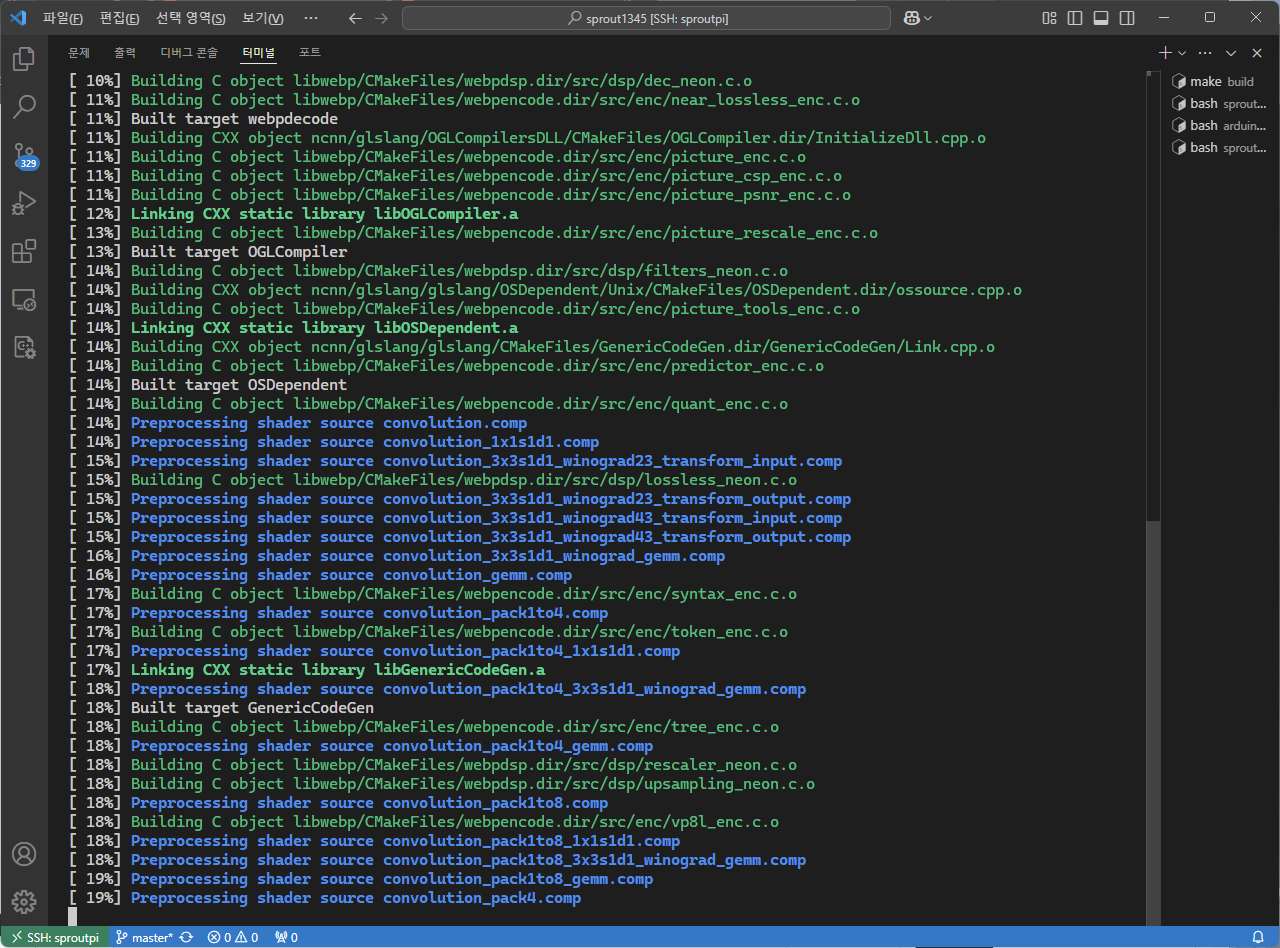Click 'Built target webpdecode' line

204,119
